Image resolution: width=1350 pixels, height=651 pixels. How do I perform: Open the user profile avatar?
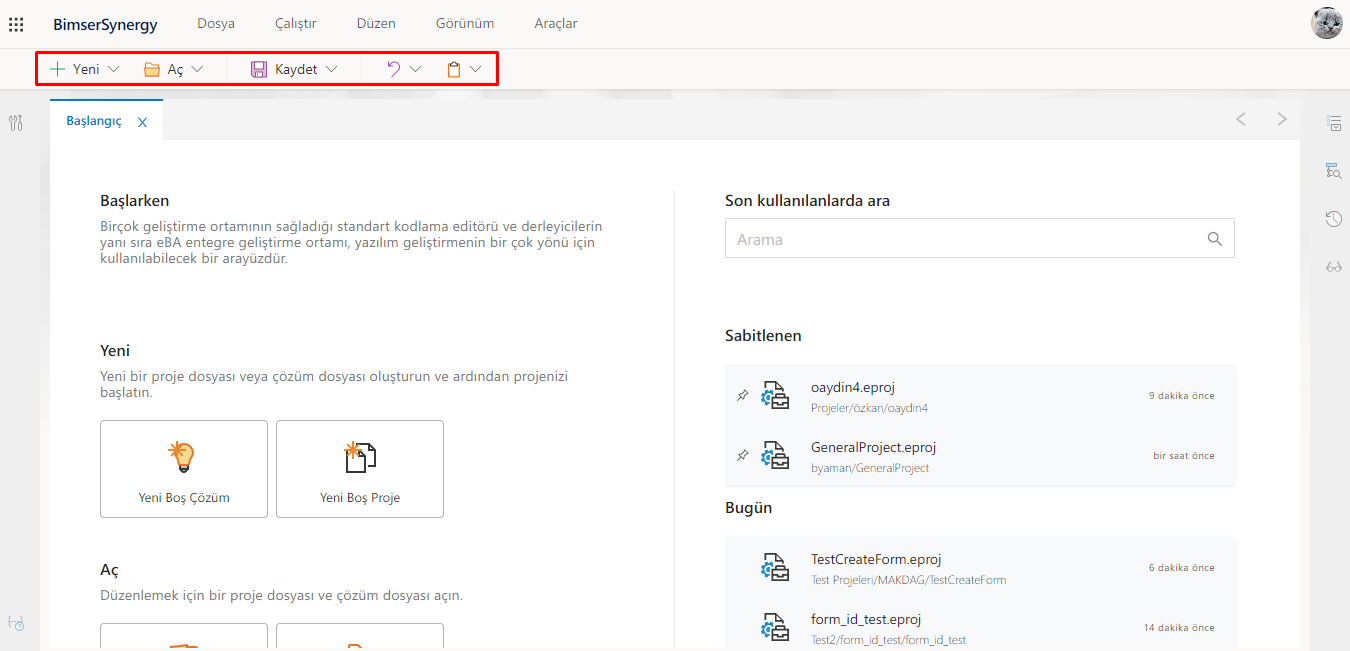[x=1327, y=23]
